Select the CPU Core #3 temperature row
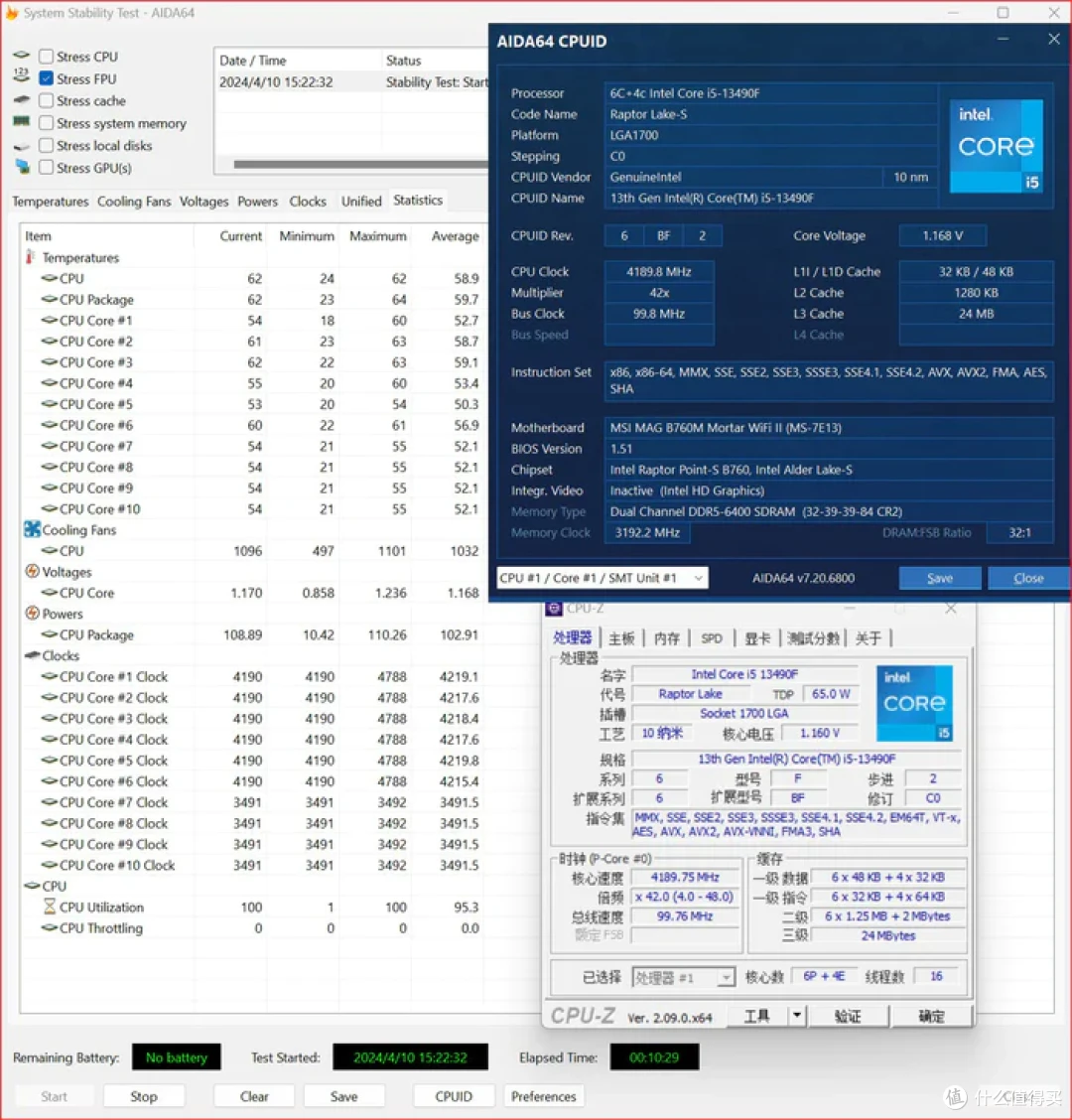Screen dimensions: 1072x1120 [252, 362]
